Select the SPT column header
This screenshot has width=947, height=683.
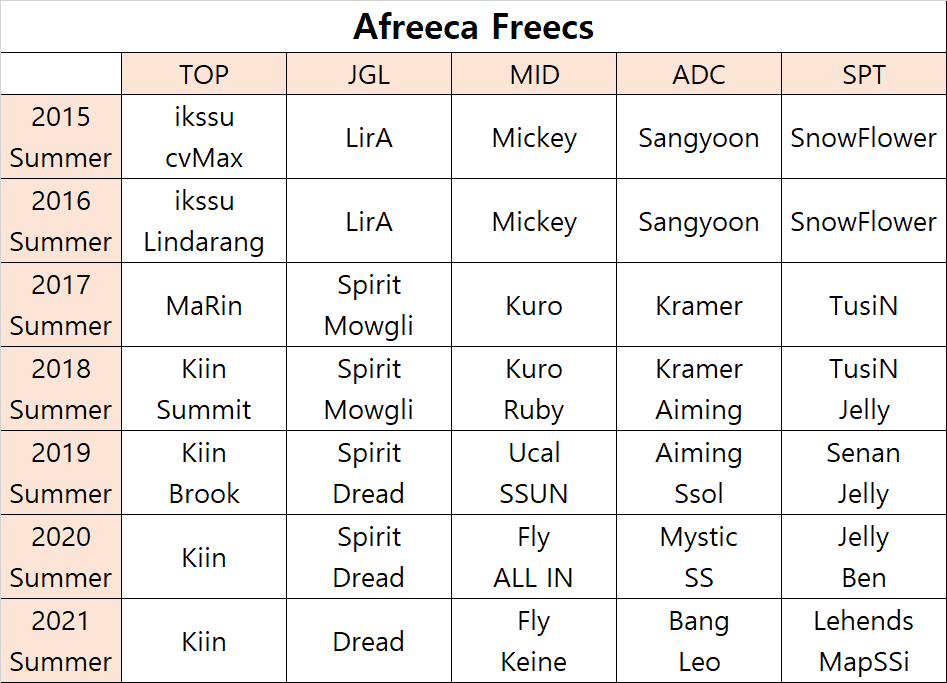[864, 74]
